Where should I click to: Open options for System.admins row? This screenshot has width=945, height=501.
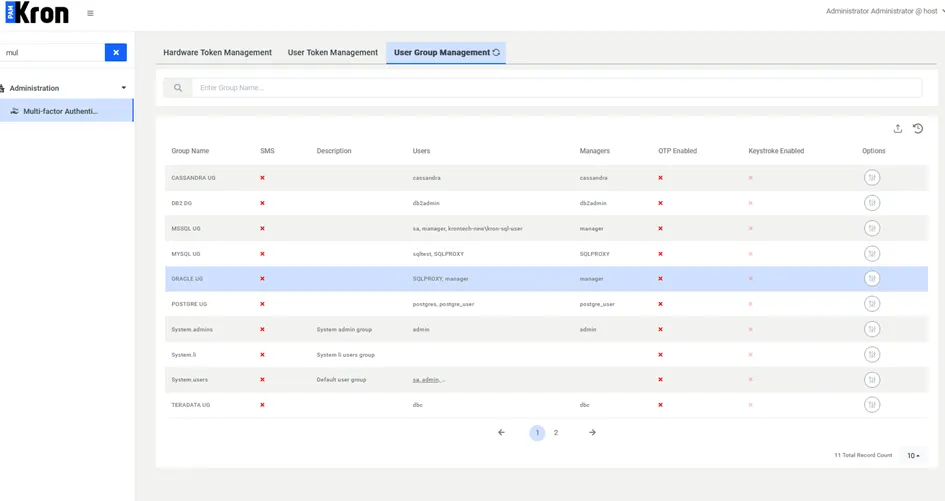[x=872, y=329]
